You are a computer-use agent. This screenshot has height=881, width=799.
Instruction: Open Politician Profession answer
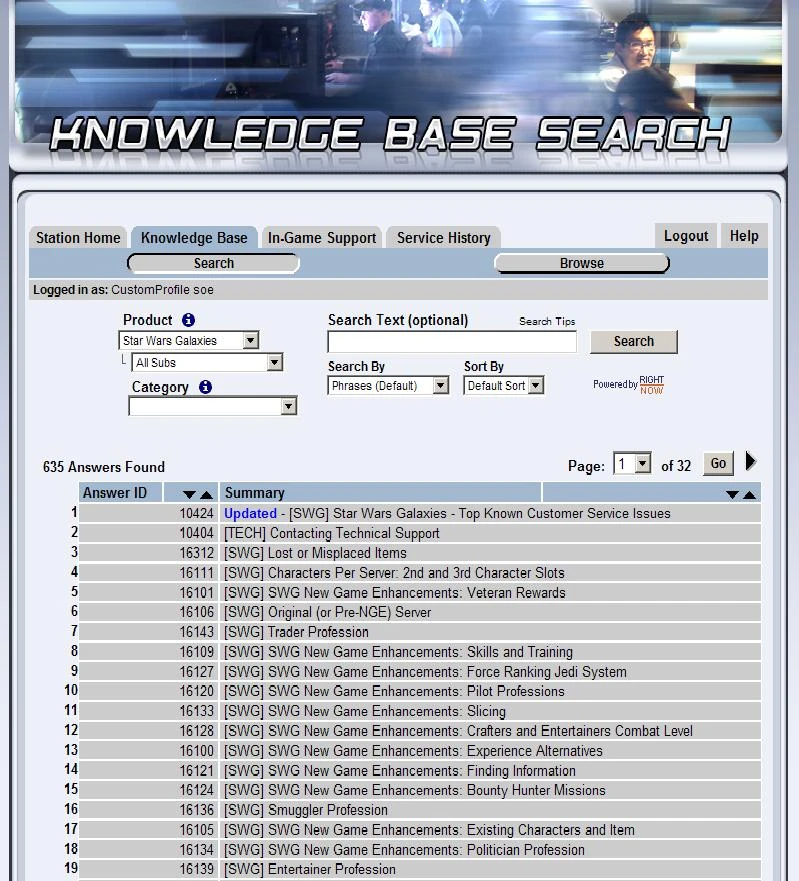pos(404,850)
